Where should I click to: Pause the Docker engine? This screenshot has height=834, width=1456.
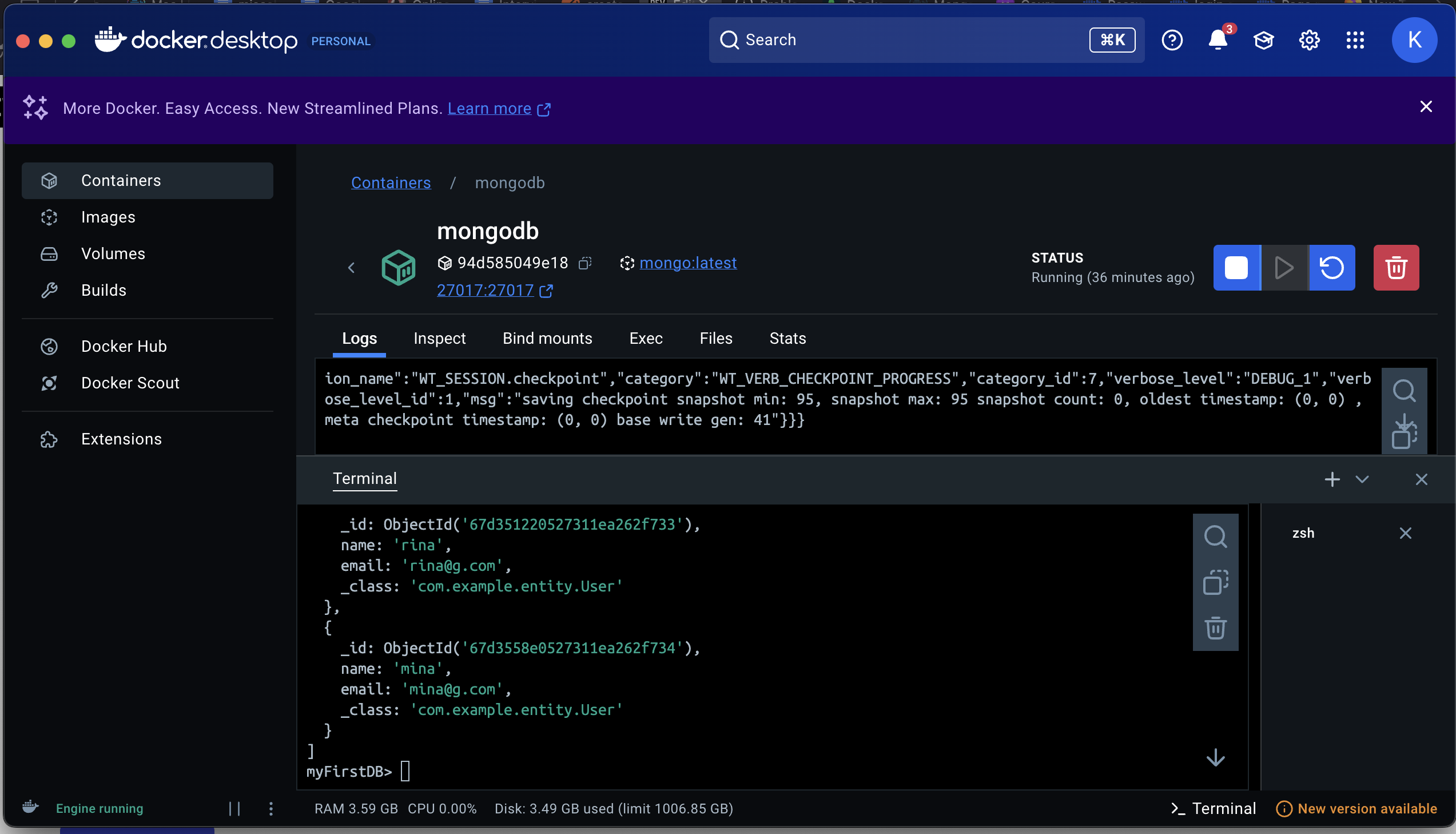(x=234, y=808)
